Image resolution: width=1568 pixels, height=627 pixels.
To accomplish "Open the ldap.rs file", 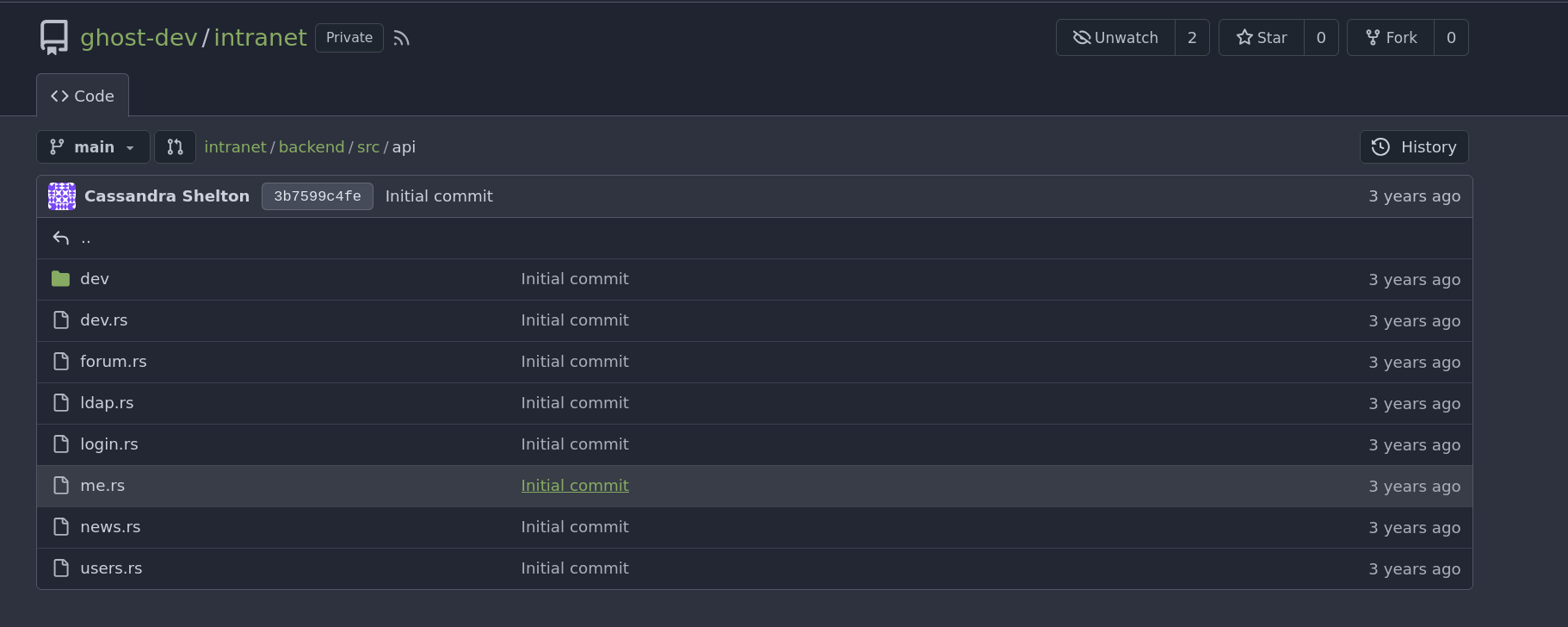I will [x=107, y=403].
